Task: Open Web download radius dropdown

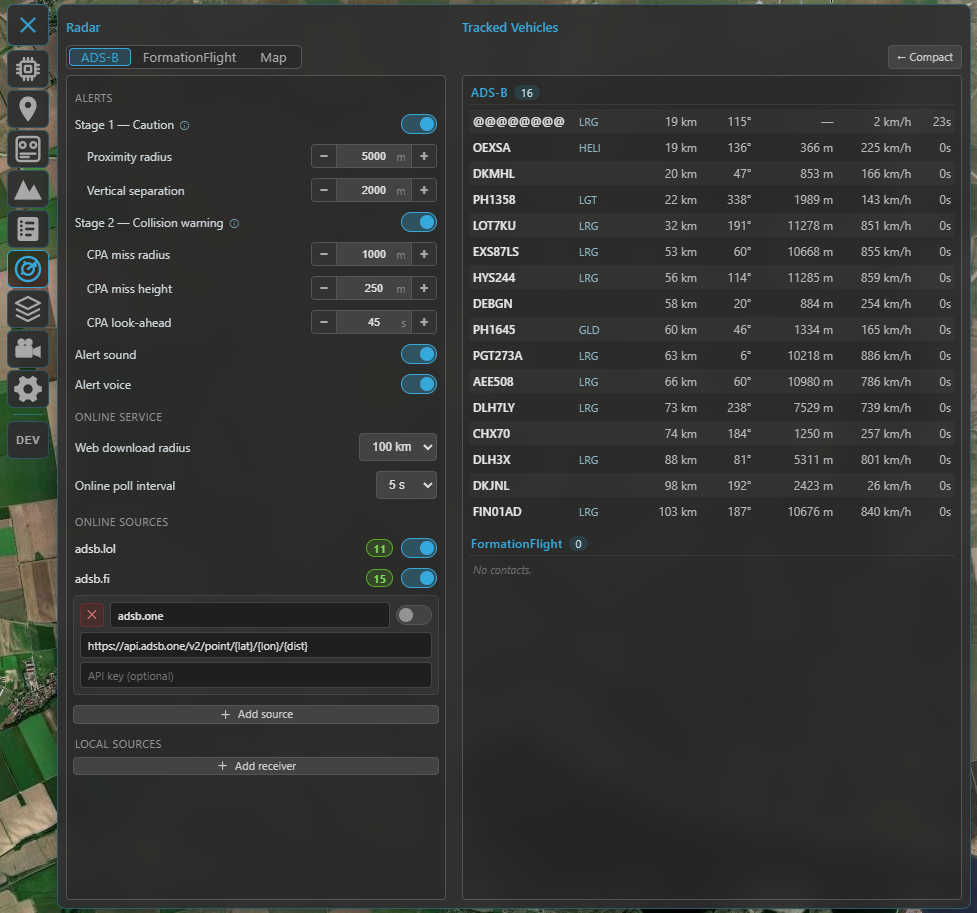Action: (x=398, y=447)
